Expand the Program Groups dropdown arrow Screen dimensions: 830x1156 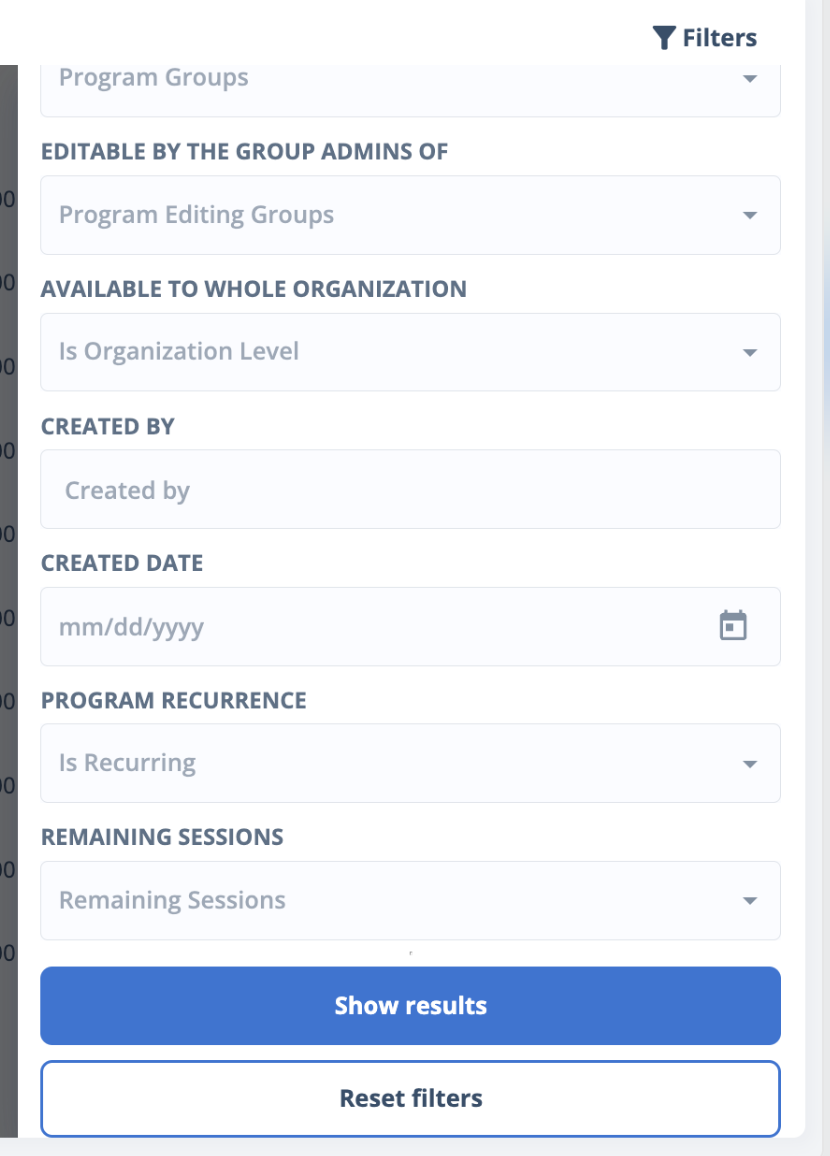click(750, 79)
